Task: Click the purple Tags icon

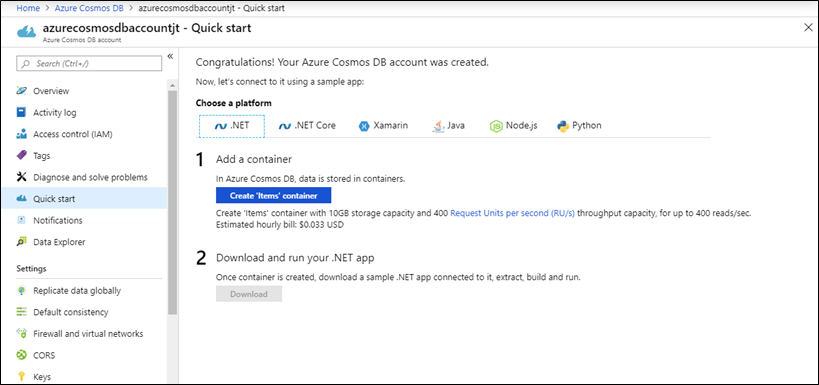Action: point(21,156)
